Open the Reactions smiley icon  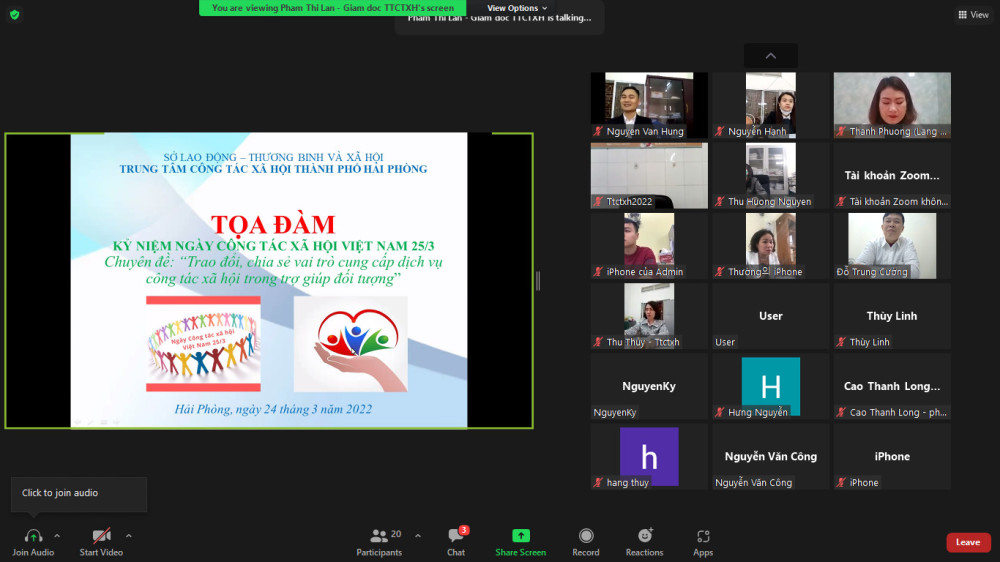(644, 536)
